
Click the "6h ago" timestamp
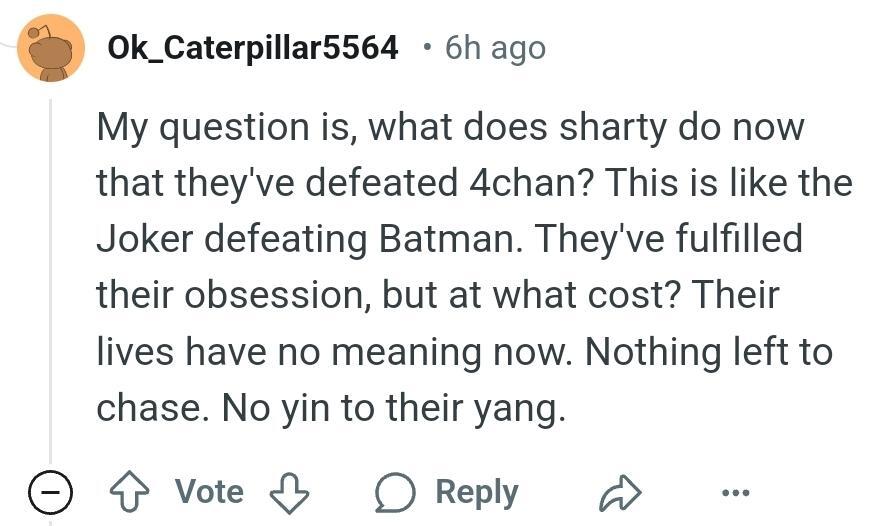(495, 47)
